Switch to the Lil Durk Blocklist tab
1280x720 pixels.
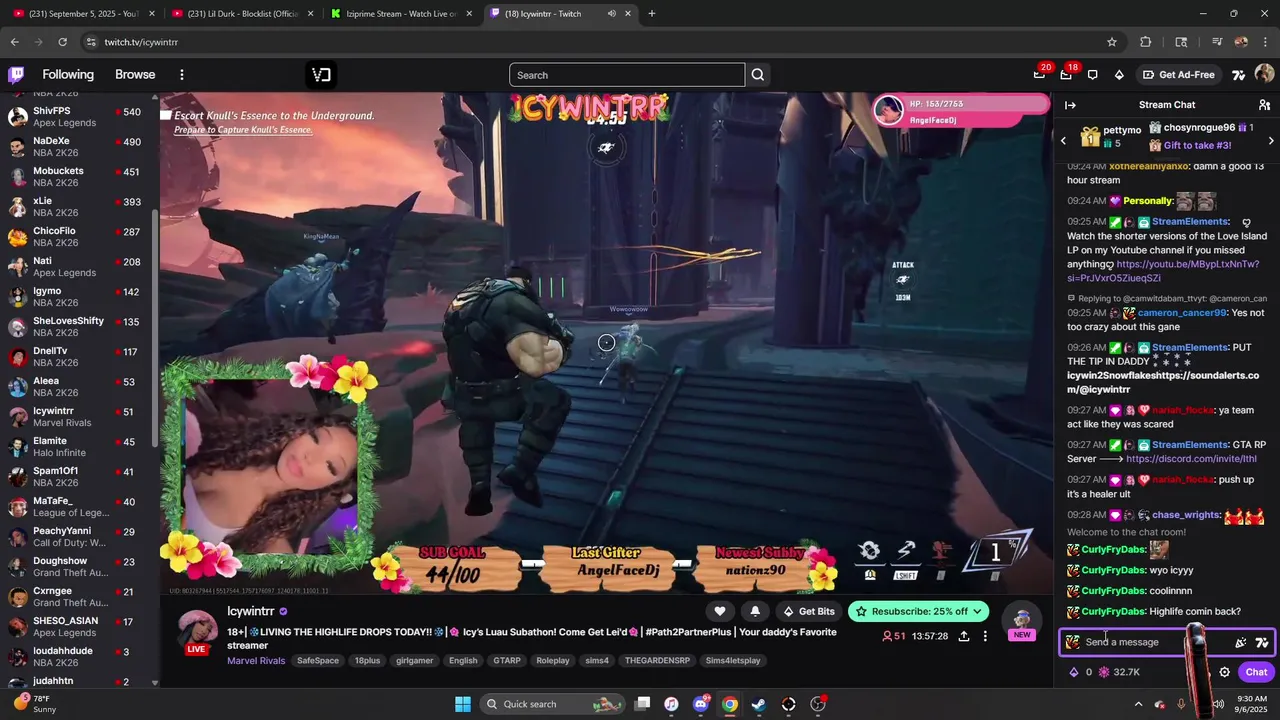(242, 14)
